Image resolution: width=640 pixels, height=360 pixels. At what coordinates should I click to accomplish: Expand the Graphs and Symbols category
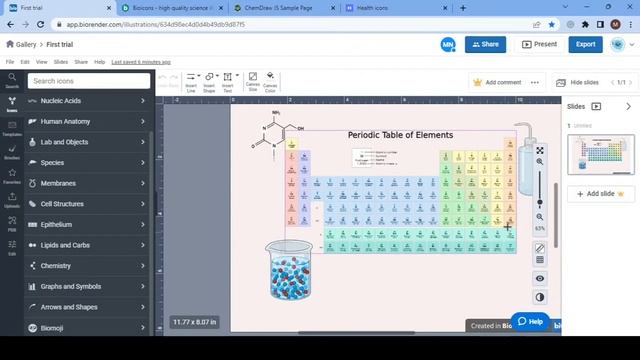tap(87, 286)
